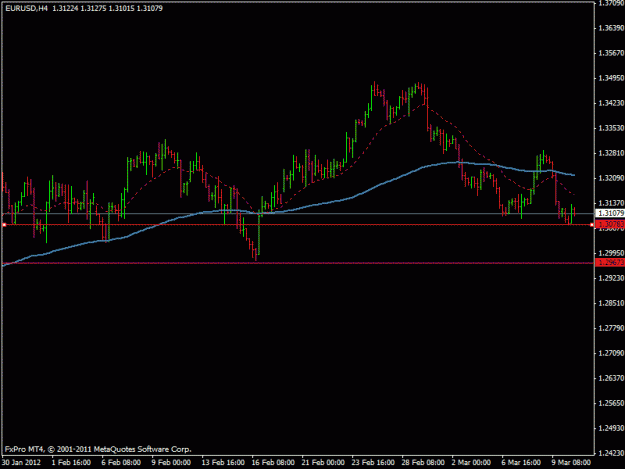Click price axis value 1.29950

point(611,253)
